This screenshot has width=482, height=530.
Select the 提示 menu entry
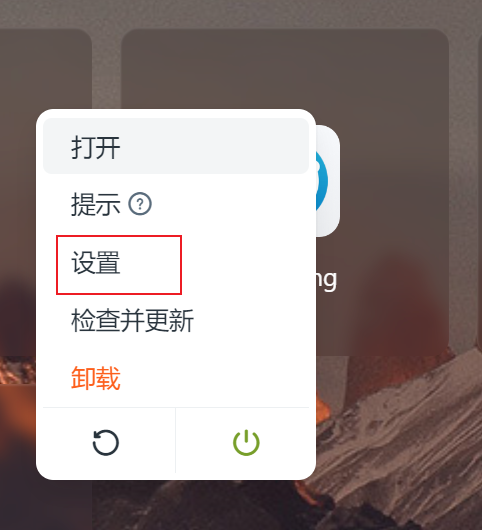pos(95,204)
